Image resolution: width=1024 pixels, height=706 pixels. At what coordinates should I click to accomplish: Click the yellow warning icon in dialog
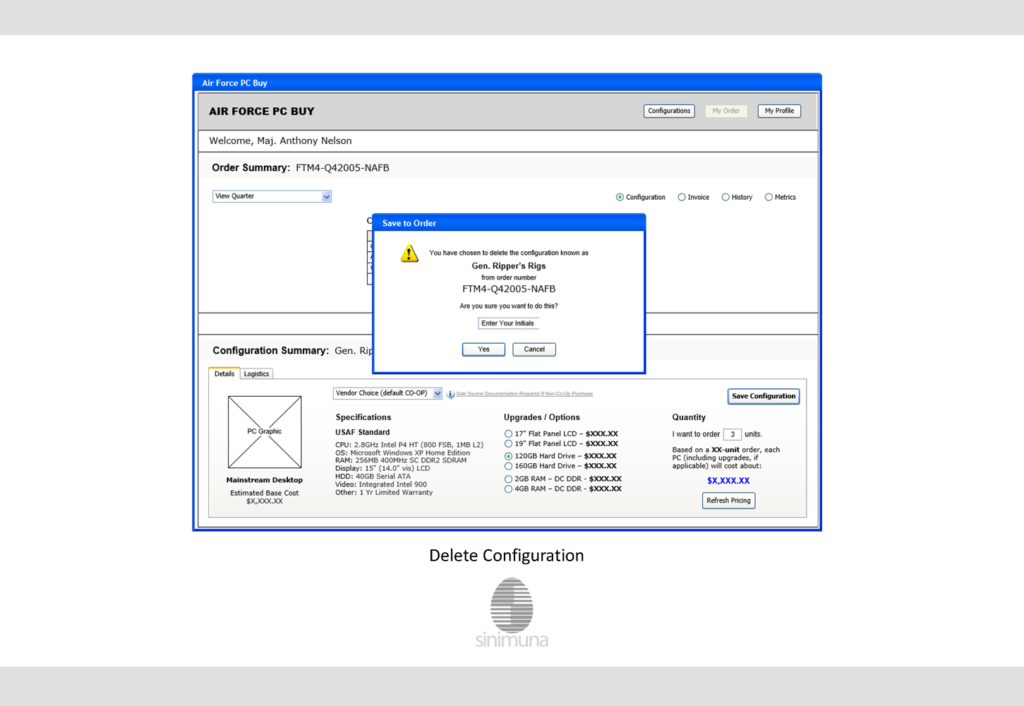[409, 253]
